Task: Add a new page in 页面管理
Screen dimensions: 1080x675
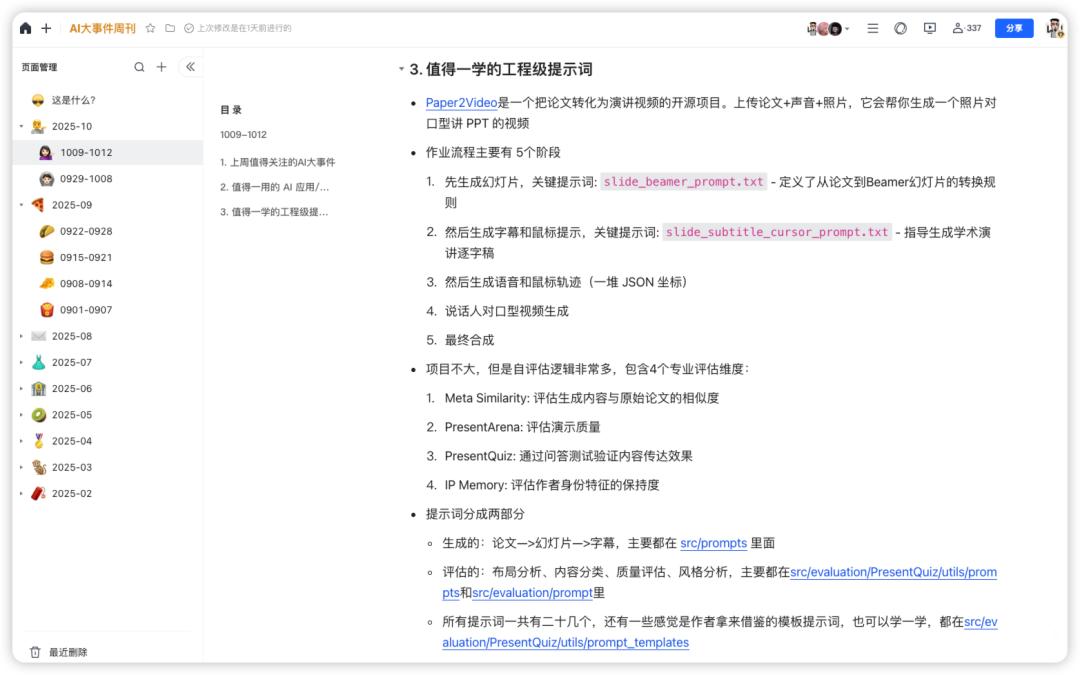Action: click(161, 67)
